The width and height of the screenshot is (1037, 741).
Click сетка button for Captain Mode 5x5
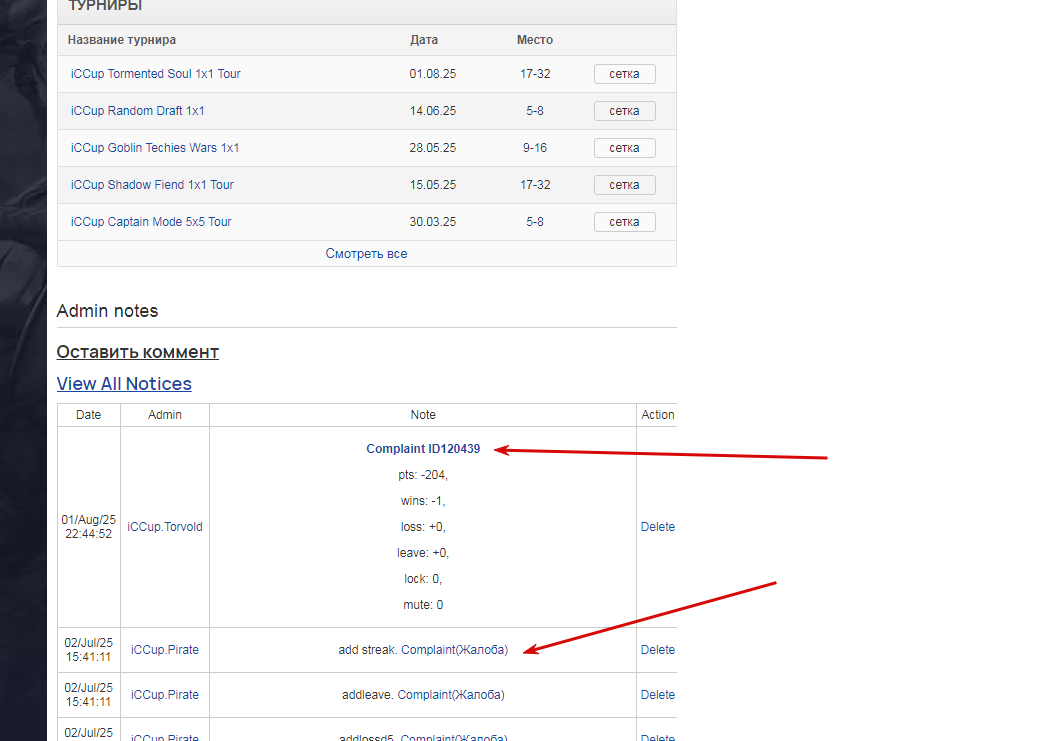point(624,222)
